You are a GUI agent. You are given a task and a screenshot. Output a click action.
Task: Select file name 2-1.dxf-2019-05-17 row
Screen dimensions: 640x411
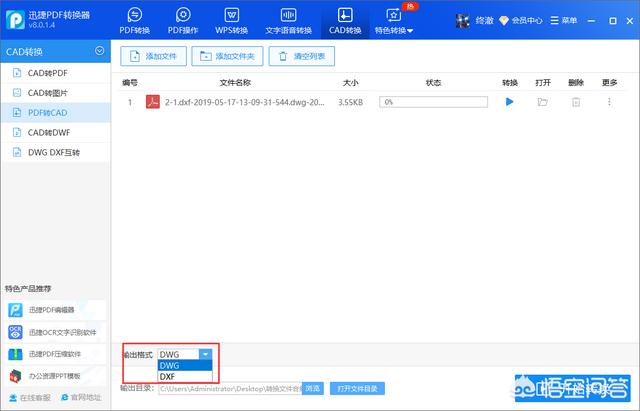click(244, 102)
